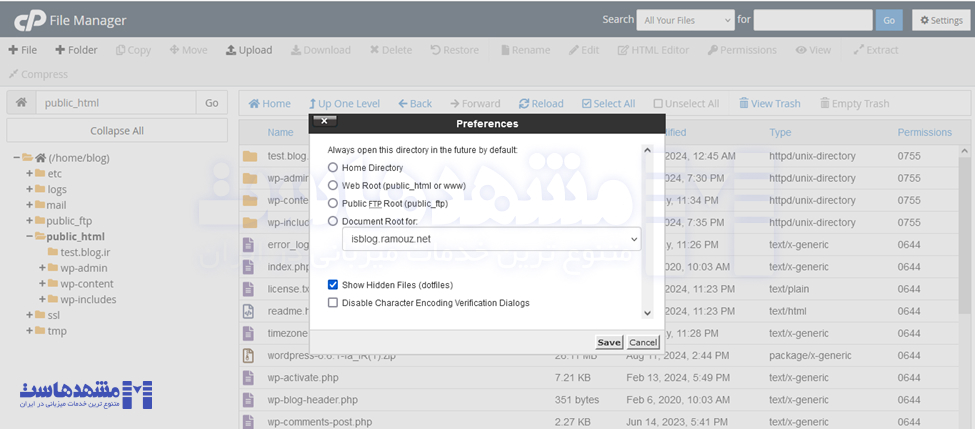Click Up One Level
This screenshot has height=429, width=975.
[x=344, y=104]
